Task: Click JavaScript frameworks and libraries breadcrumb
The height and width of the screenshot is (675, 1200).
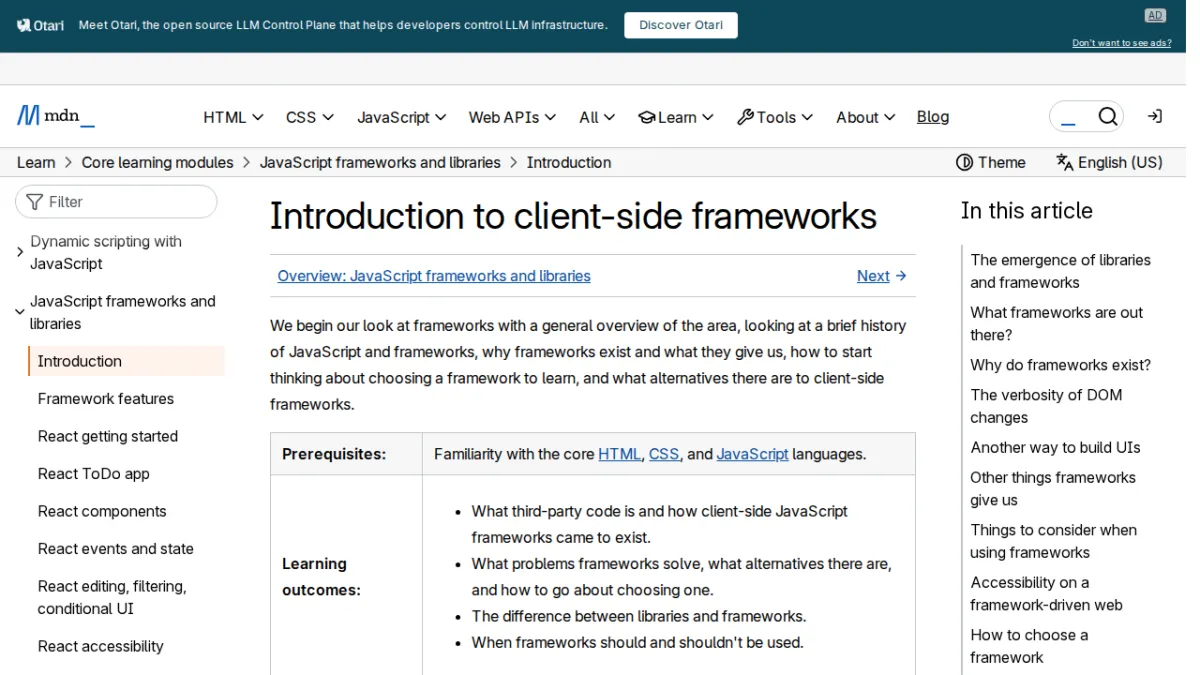Action: (380, 162)
